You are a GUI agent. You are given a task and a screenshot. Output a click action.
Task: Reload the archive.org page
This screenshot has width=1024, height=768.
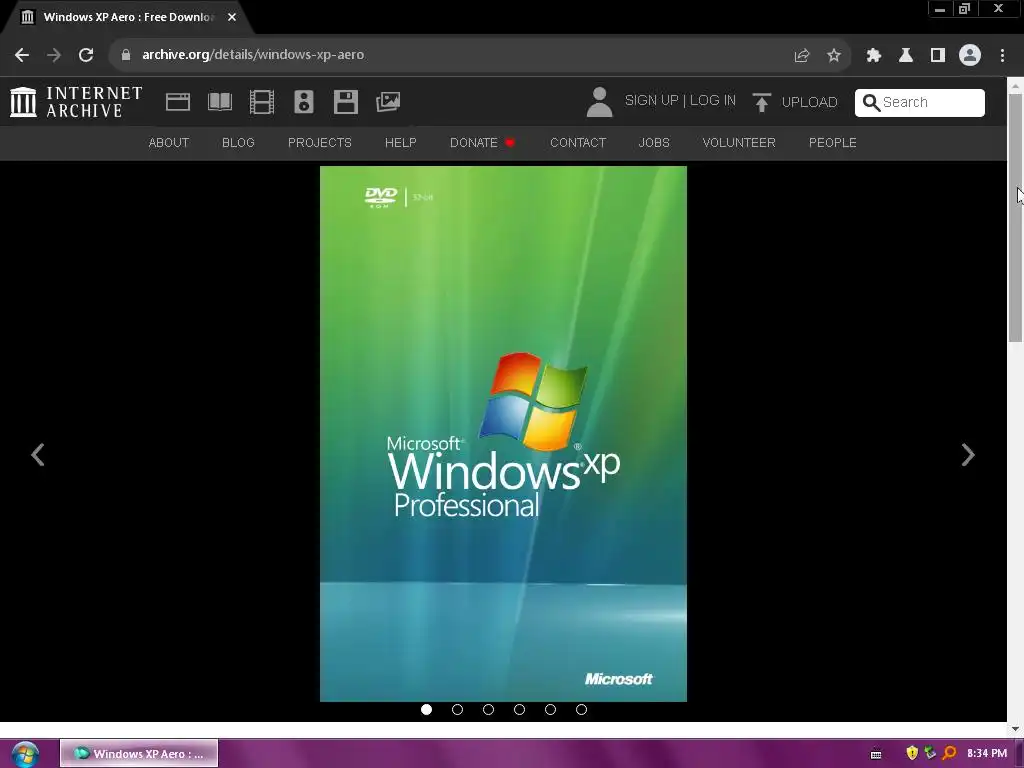pyautogui.click(x=86, y=55)
